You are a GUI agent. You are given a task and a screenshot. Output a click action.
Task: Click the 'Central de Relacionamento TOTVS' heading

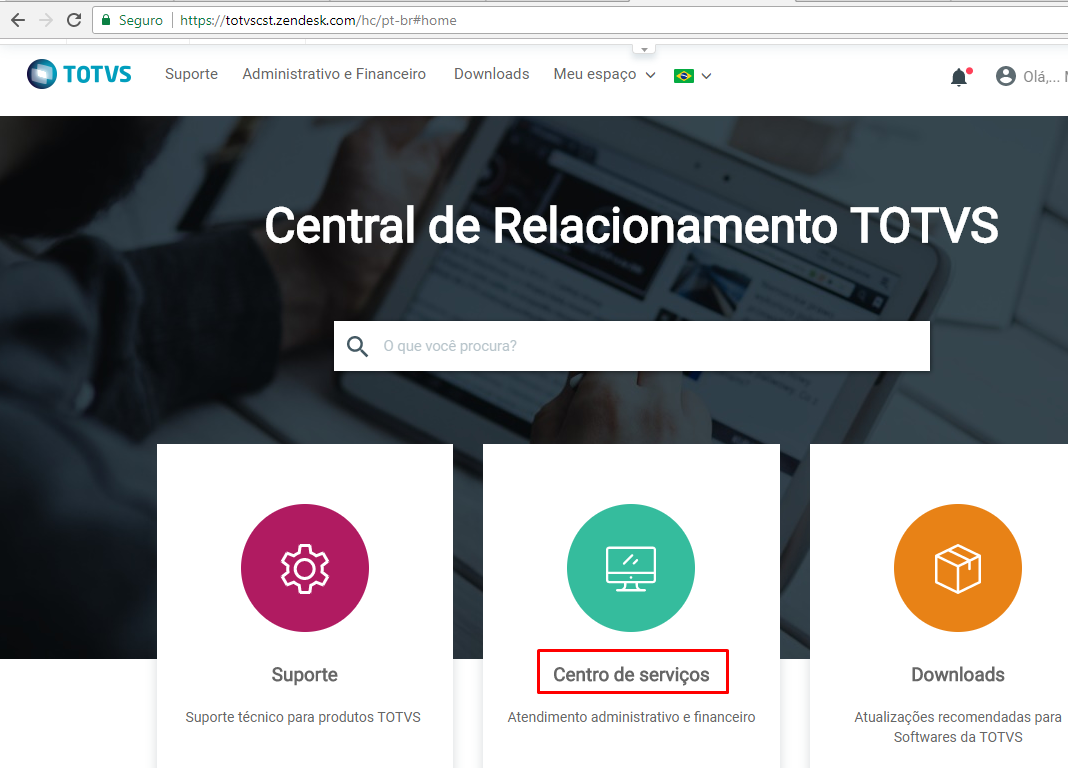[x=631, y=225]
